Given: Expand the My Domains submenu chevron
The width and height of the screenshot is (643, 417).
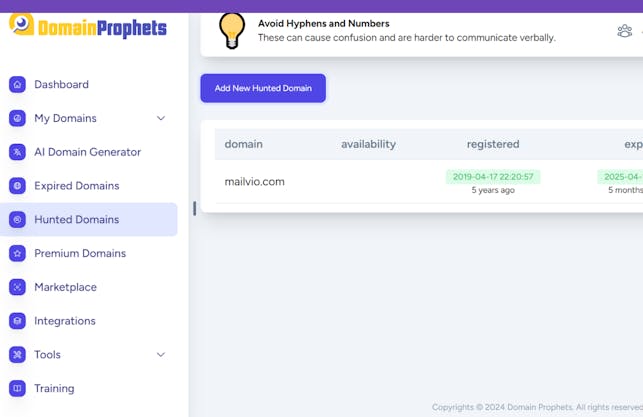Looking at the screenshot, I should [x=161, y=118].
